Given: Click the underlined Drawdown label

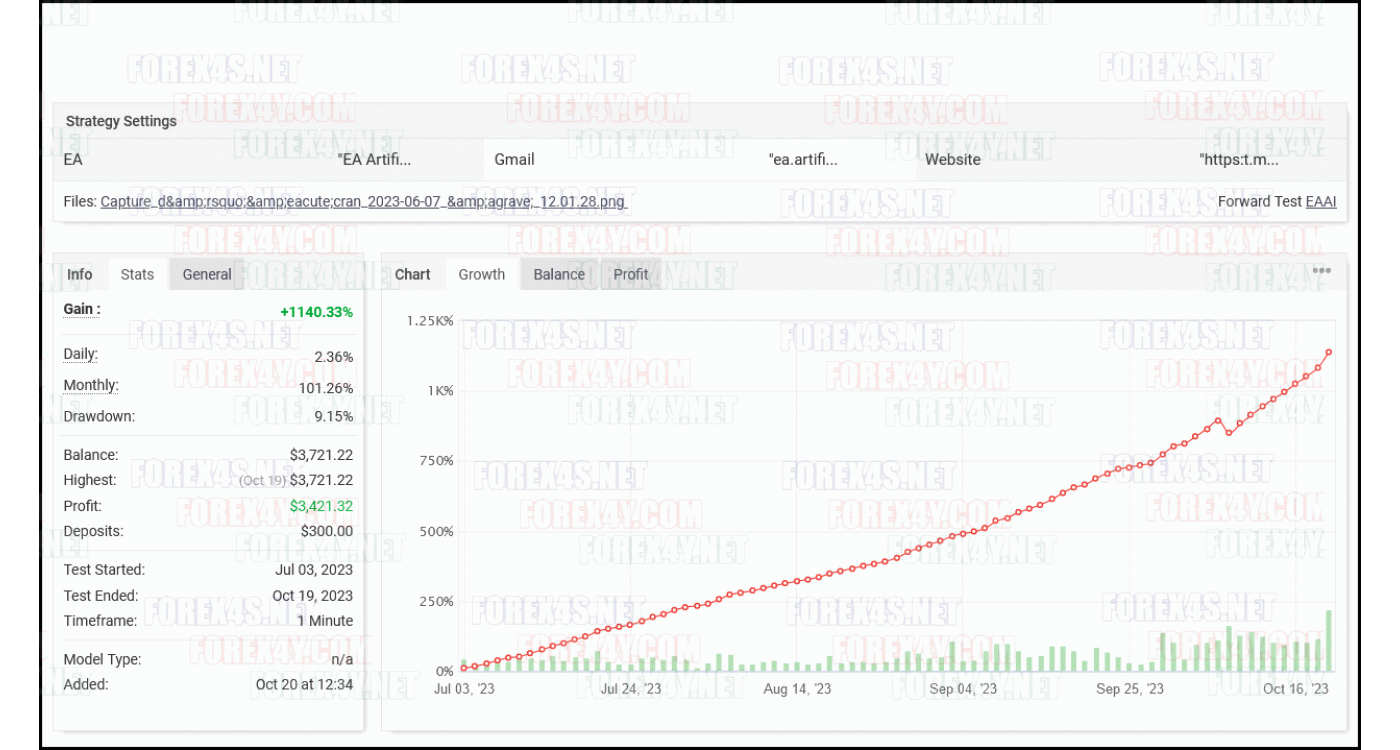Looking at the screenshot, I should pos(99,416).
